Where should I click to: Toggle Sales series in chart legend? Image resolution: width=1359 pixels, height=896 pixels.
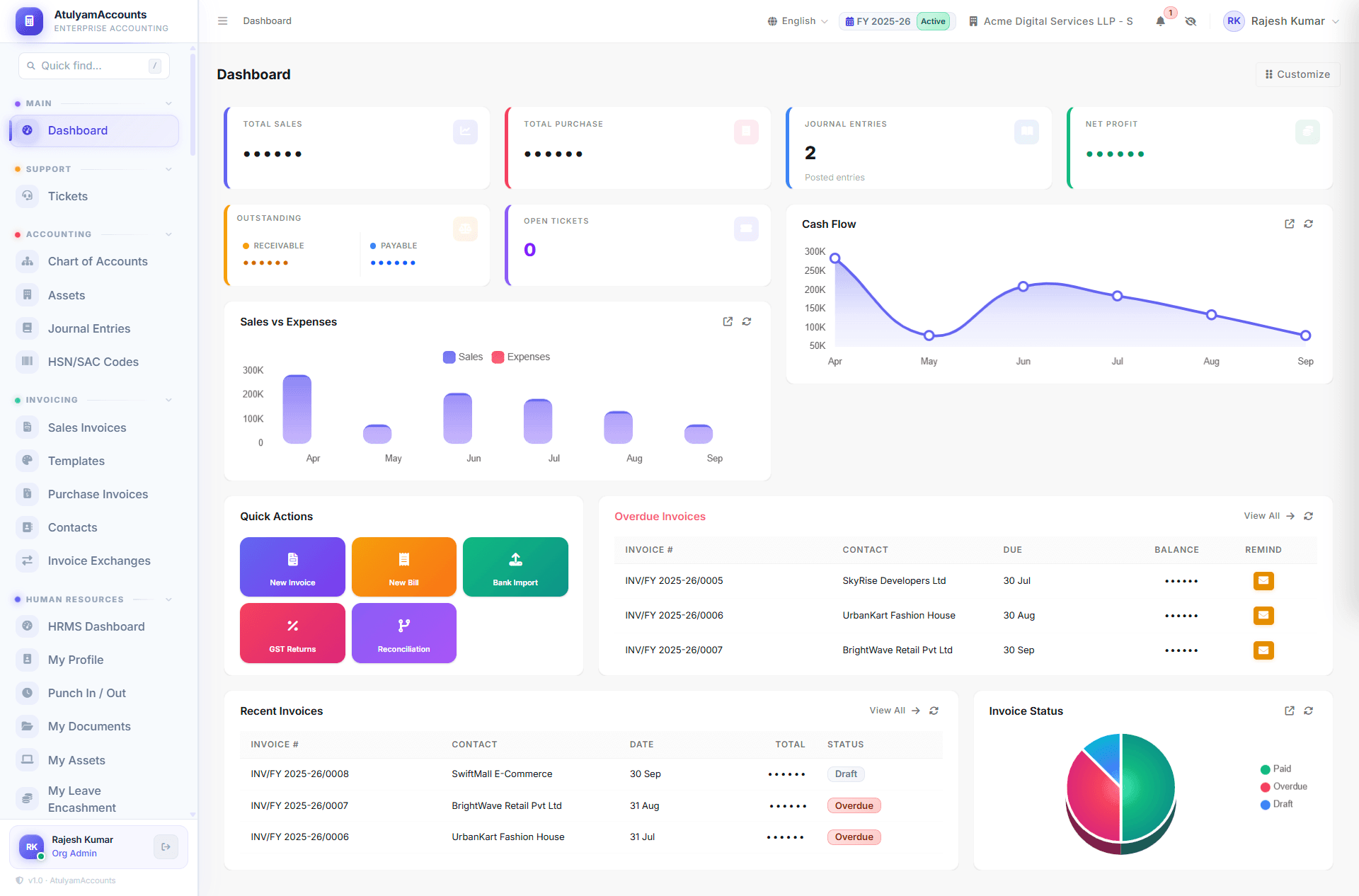click(463, 357)
